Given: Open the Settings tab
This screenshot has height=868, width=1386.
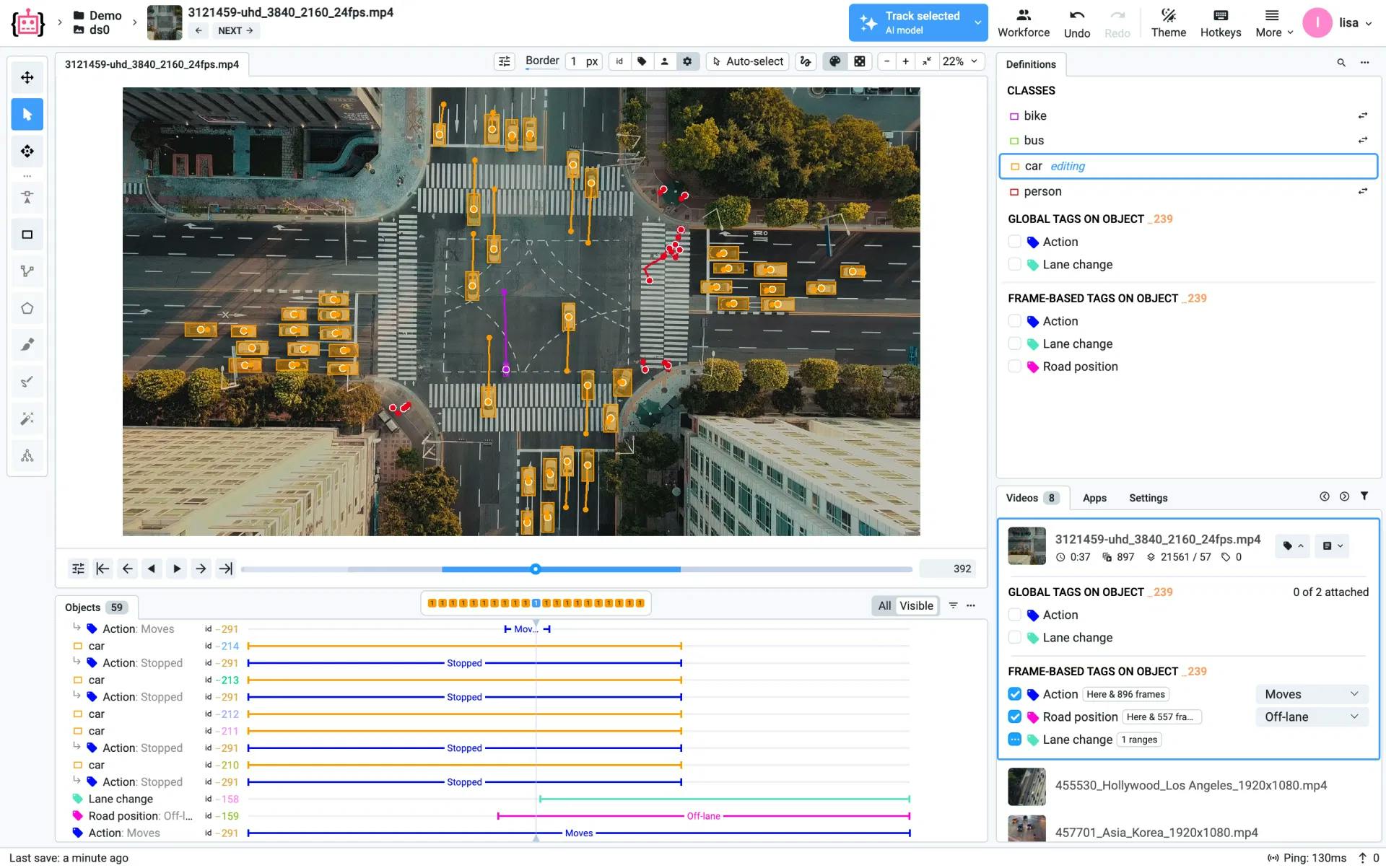Looking at the screenshot, I should pyautogui.click(x=1148, y=498).
